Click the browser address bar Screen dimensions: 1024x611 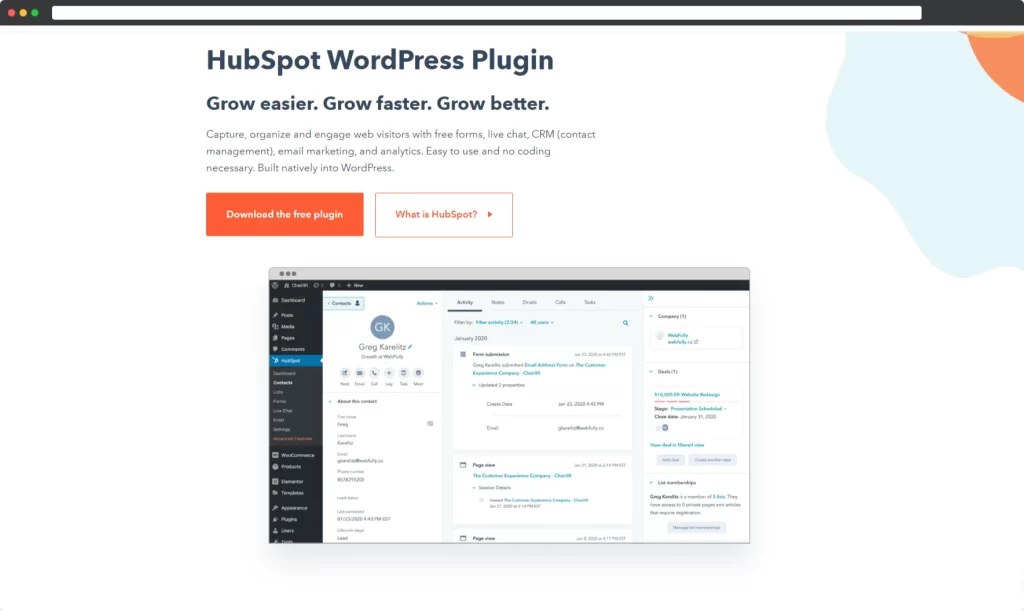point(487,12)
